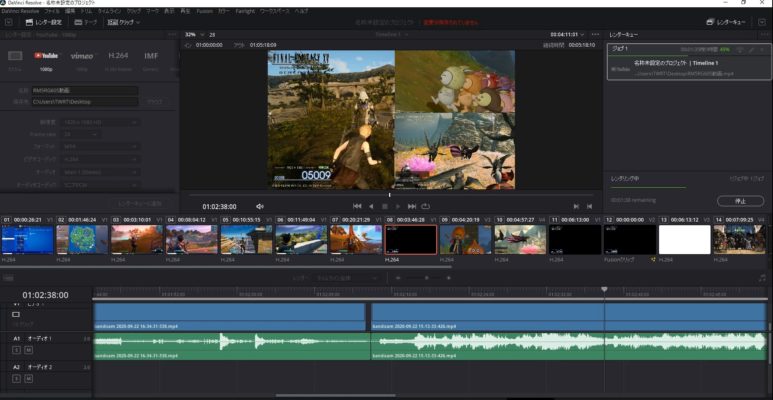Play the timeline in reverse
The height and width of the screenshot is (400, 773).
tap(371, 206)
